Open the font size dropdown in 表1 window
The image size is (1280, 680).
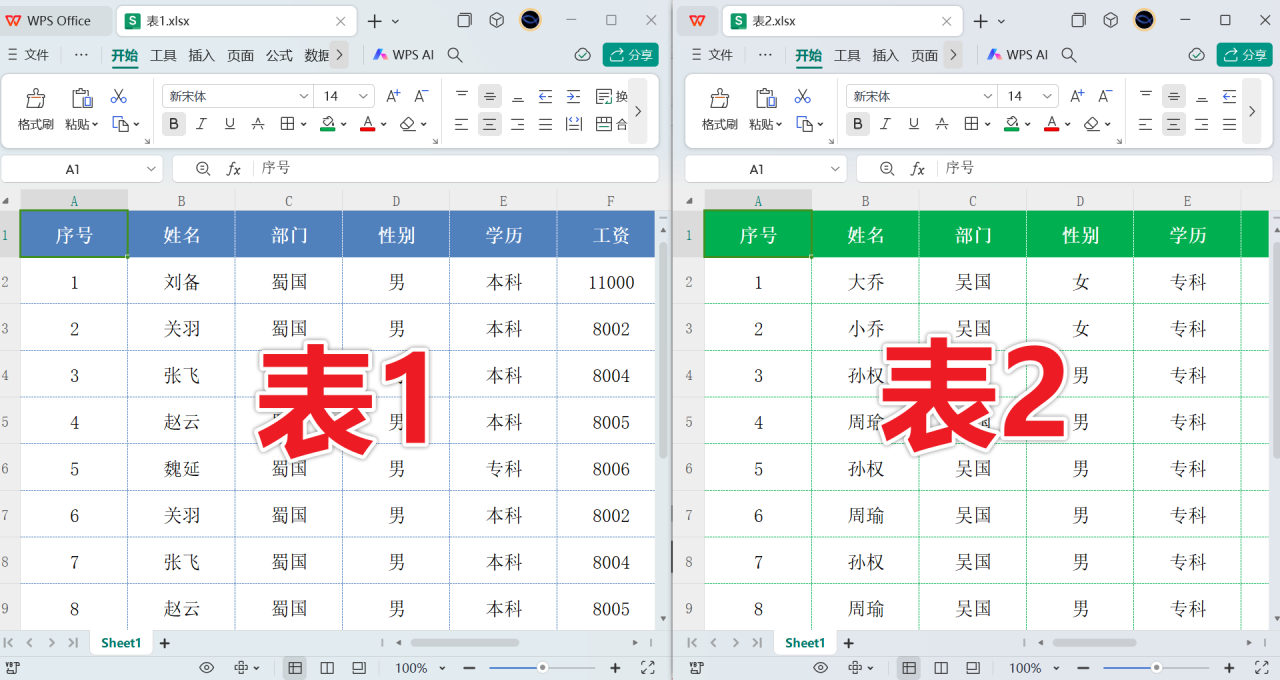tap(363, 96)
